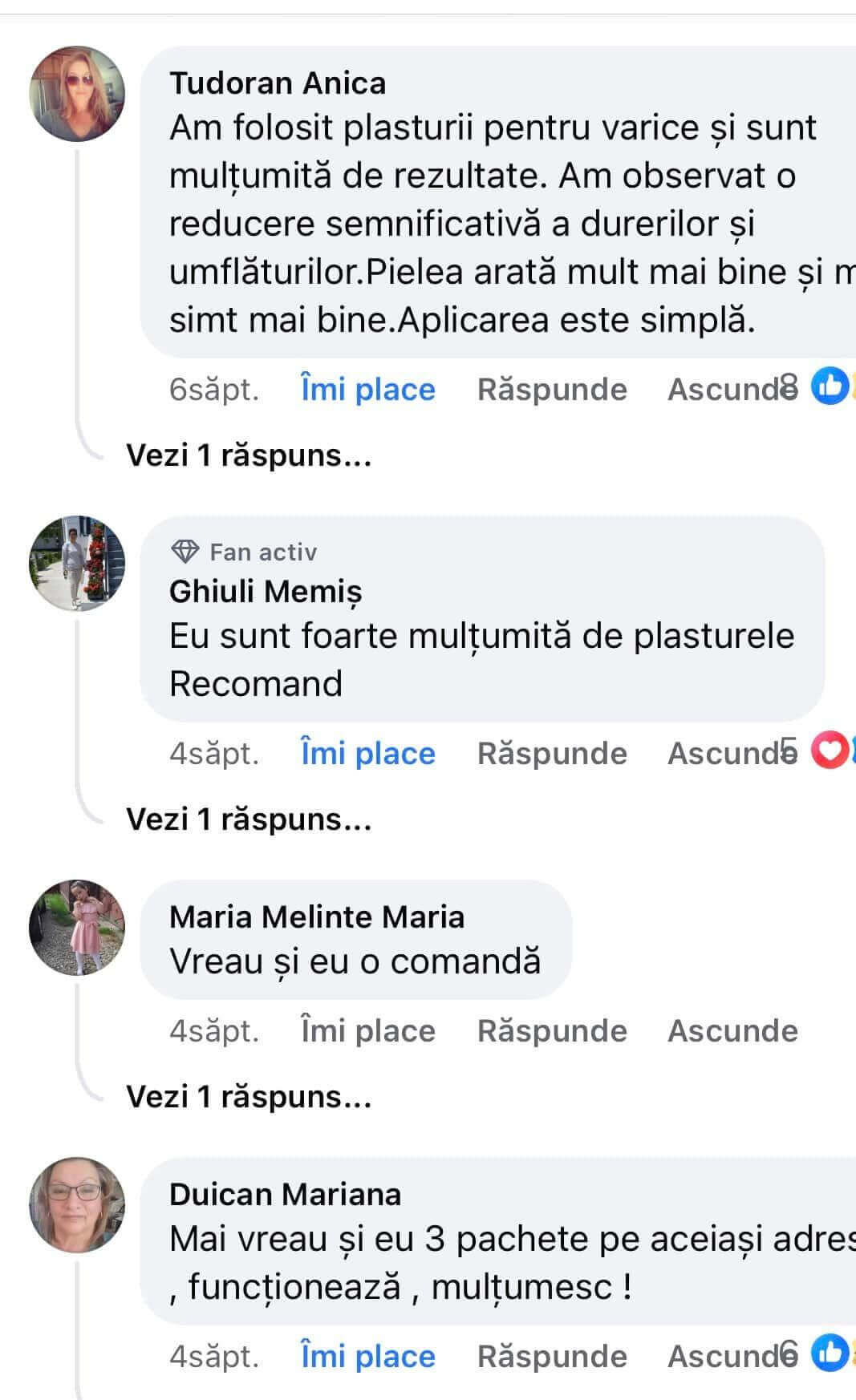Open Ghiuli Memiș's profile picture
Image resolution: width=856 pixels, height=1400 pixels.
coord(77,564)
